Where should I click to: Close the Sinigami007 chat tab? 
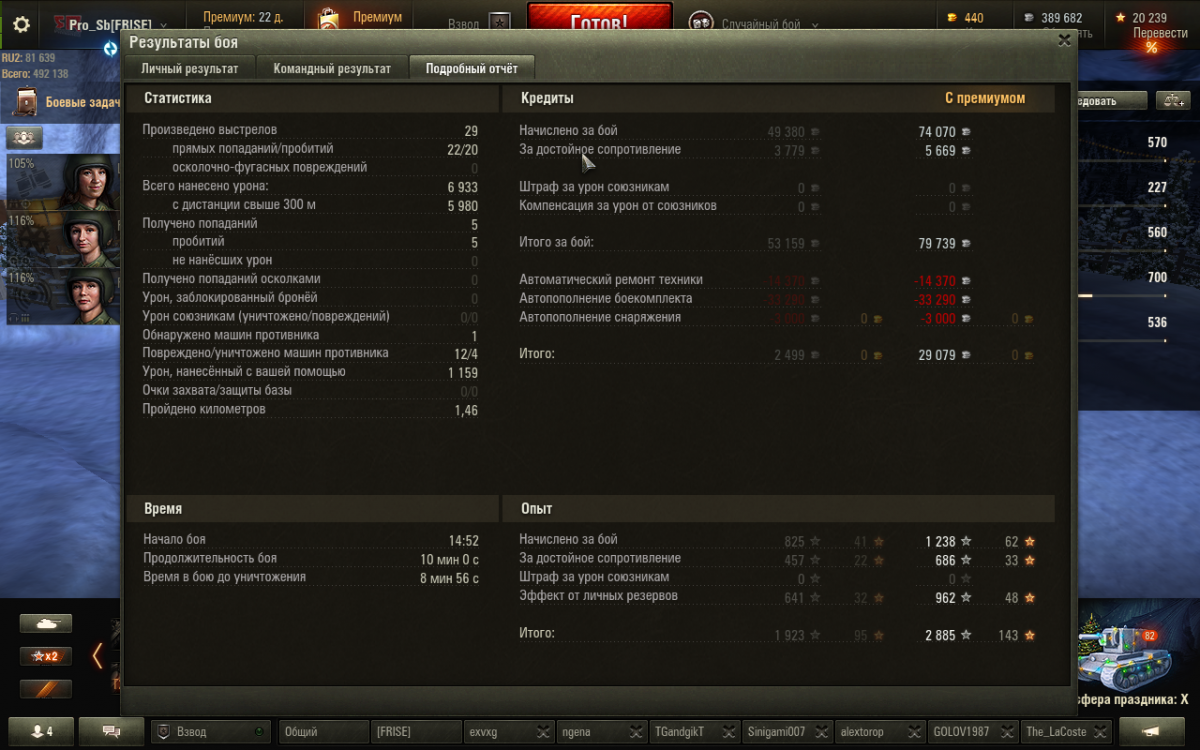click(821, 732)
